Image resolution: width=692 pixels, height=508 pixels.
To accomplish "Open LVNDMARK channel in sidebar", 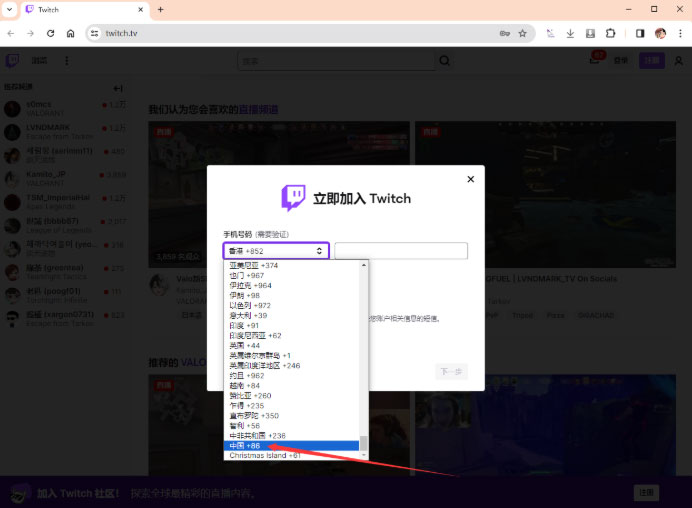I will 65,132.
